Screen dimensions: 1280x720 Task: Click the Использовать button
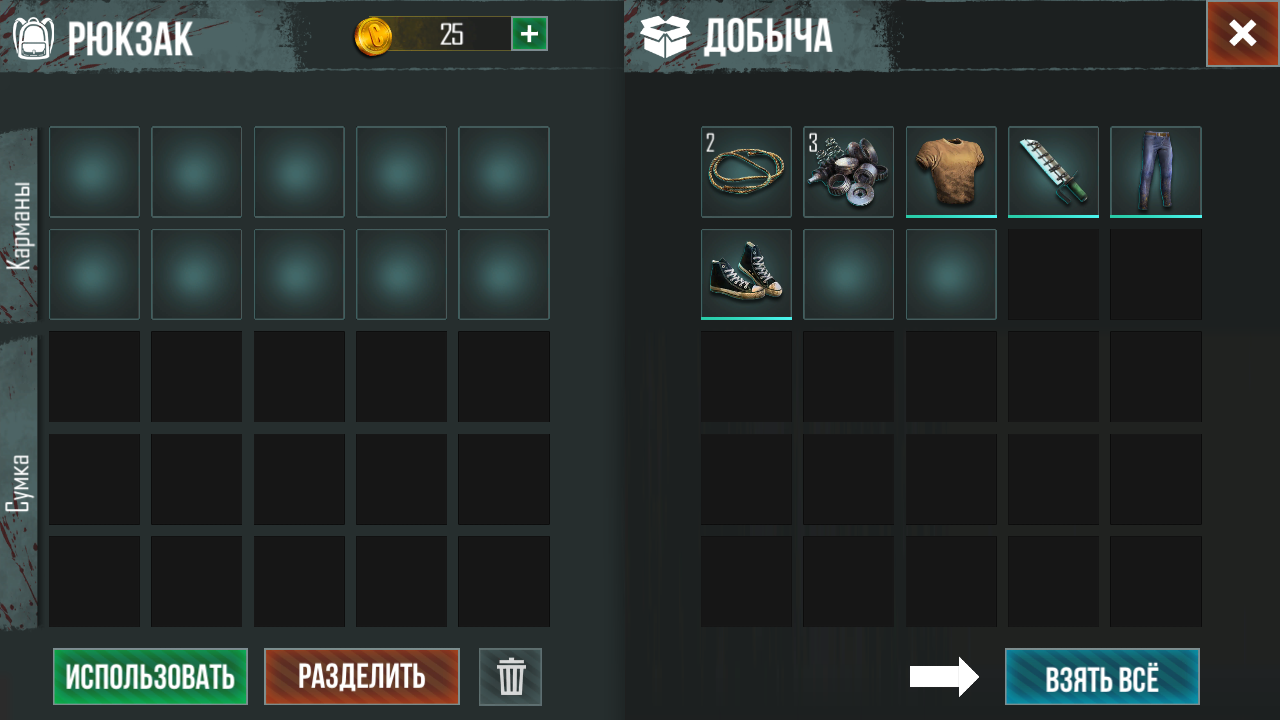pos(150,677)
